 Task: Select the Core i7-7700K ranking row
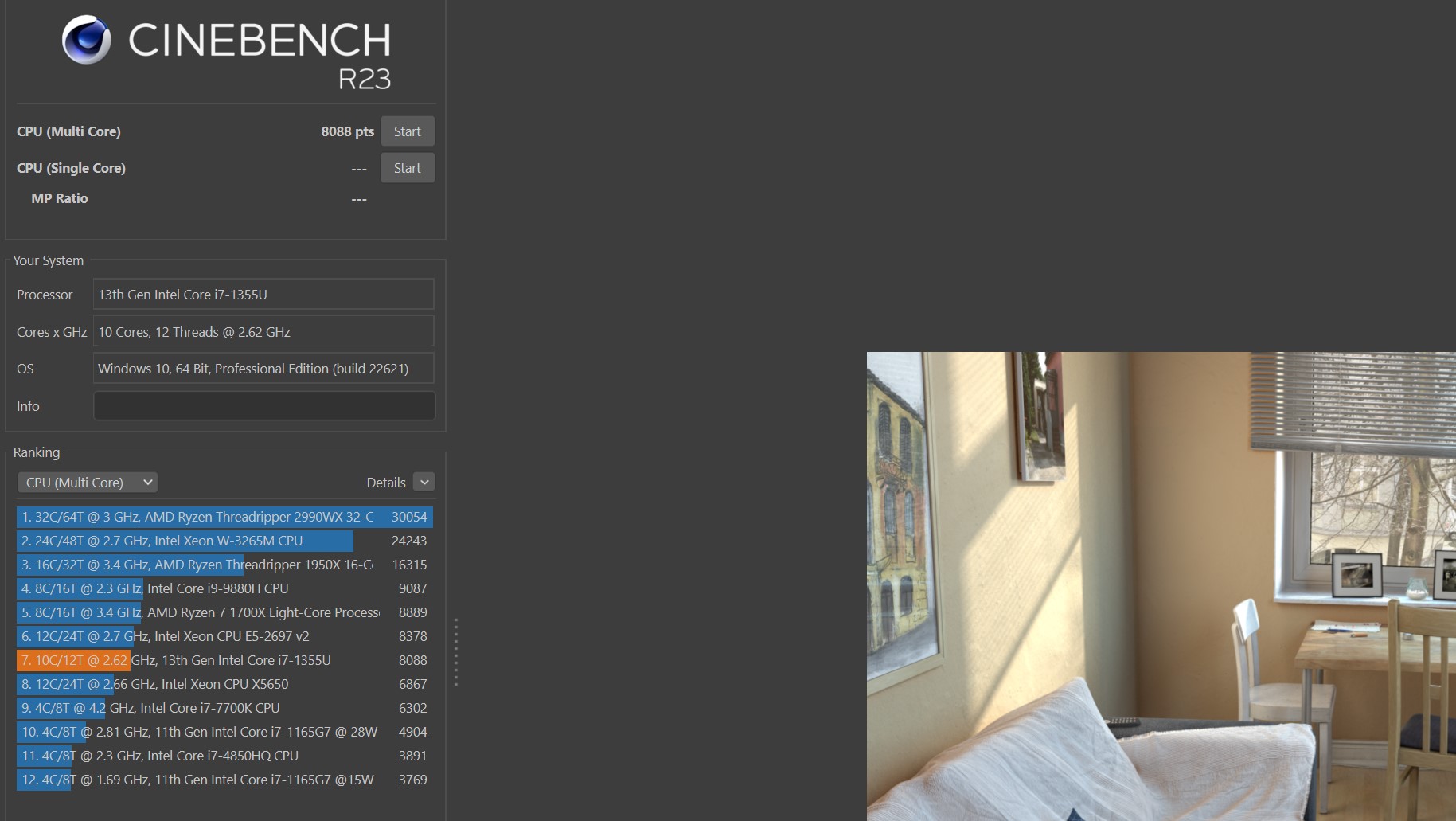tap(224, 708)
